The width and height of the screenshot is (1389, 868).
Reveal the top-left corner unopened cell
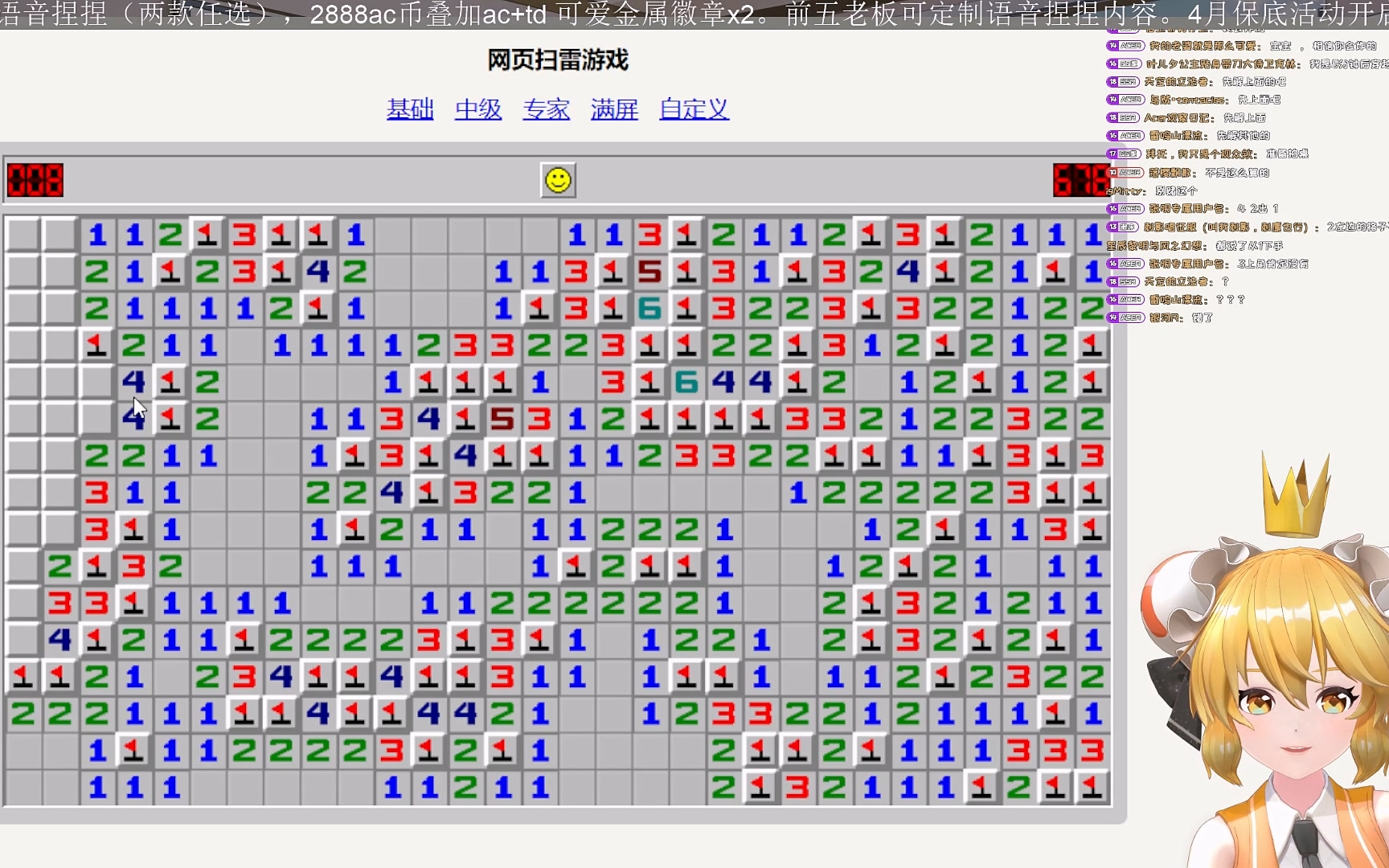click(23, 235)
